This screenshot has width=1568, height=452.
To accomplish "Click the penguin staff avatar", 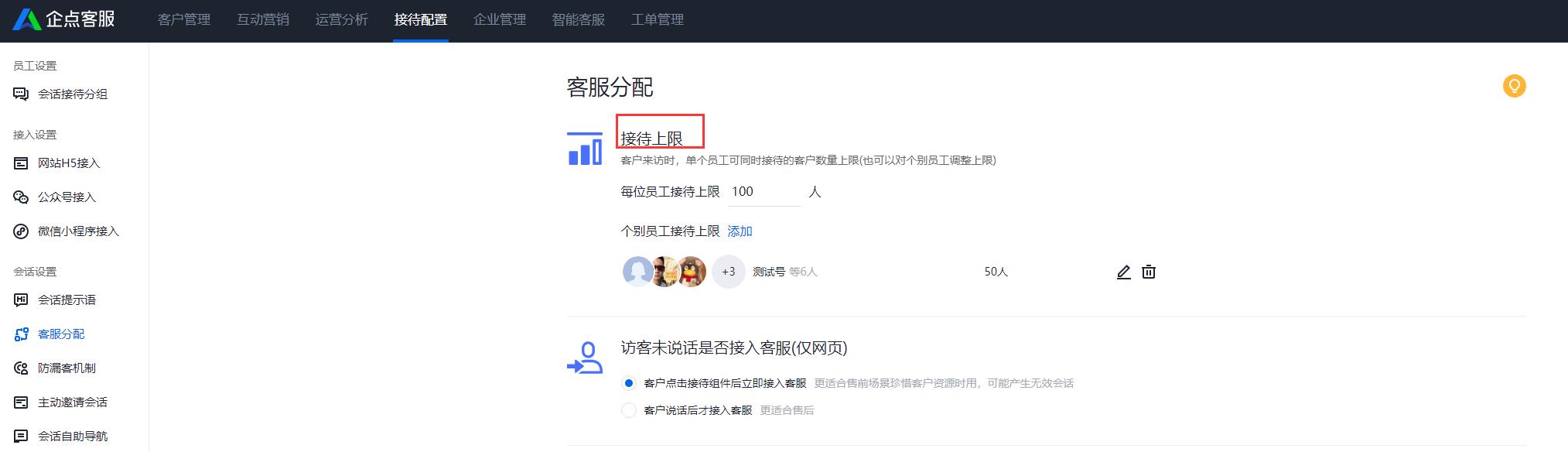I will (692, 272).
